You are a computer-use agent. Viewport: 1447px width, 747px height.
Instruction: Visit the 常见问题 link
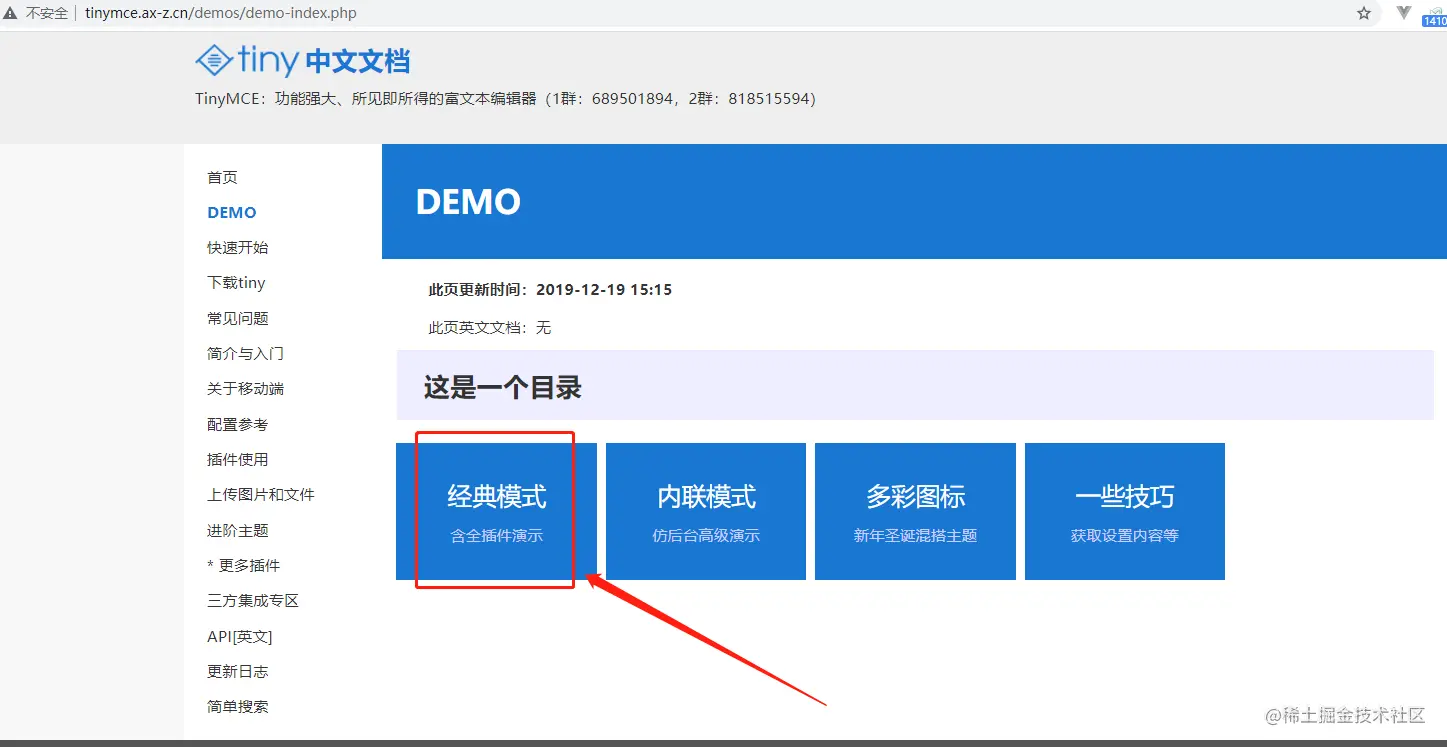237,318
